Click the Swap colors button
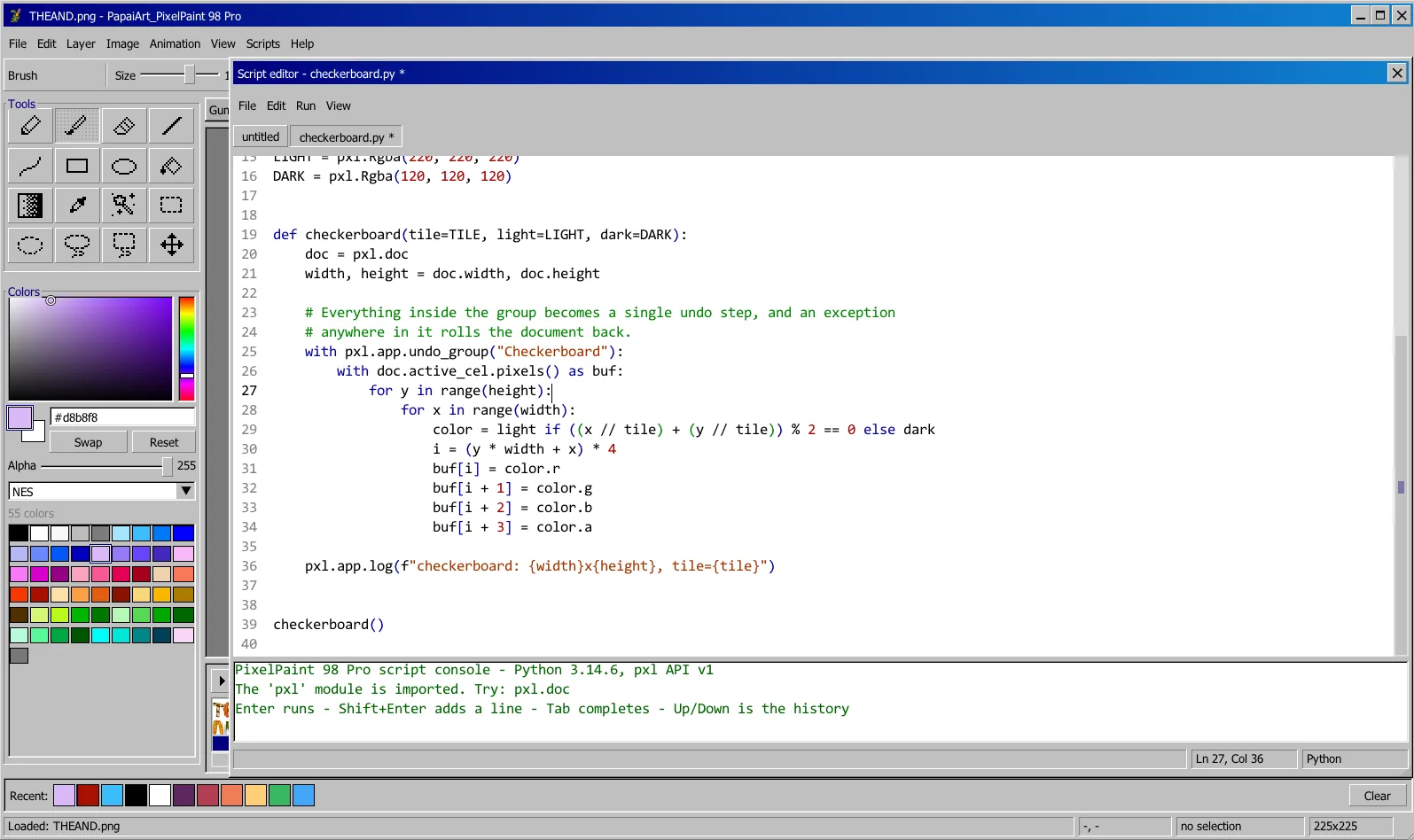This screenshot has width=1414, height=840. [x=88, y=442]
